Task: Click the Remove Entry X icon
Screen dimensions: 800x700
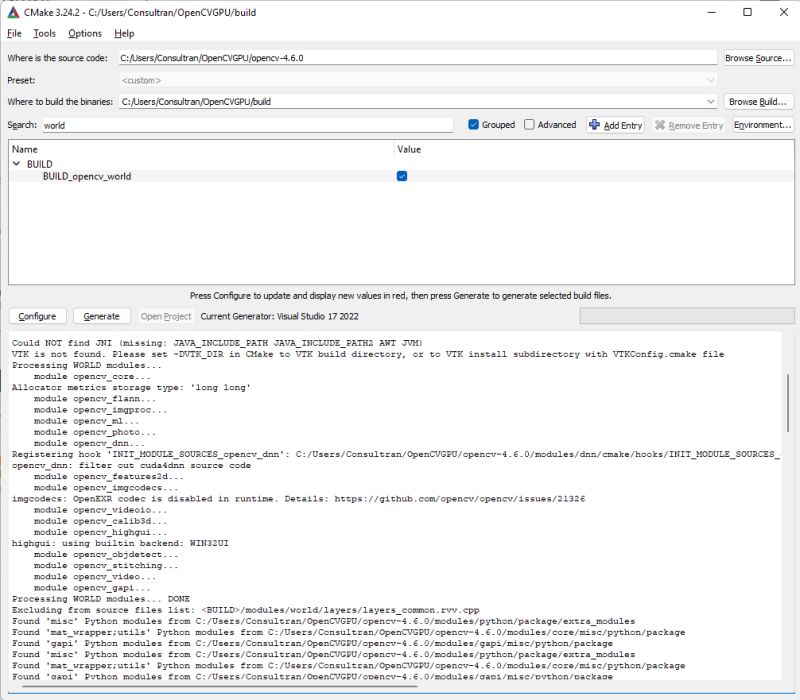Action: pyautogui.click(x=661, y=124)
